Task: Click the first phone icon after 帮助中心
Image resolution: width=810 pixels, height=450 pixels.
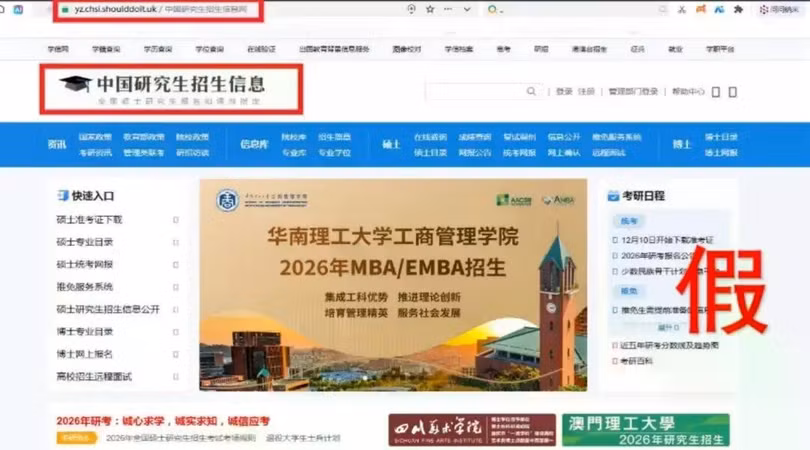Action: coord(716,92)
